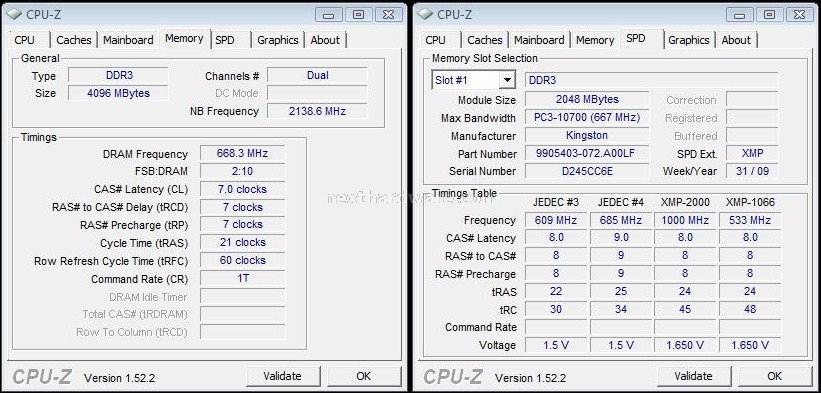The width and height of the screenshot is (821, 393).
Task: Open About tab in left CPU-Z window
Action: tap(325, 40)
